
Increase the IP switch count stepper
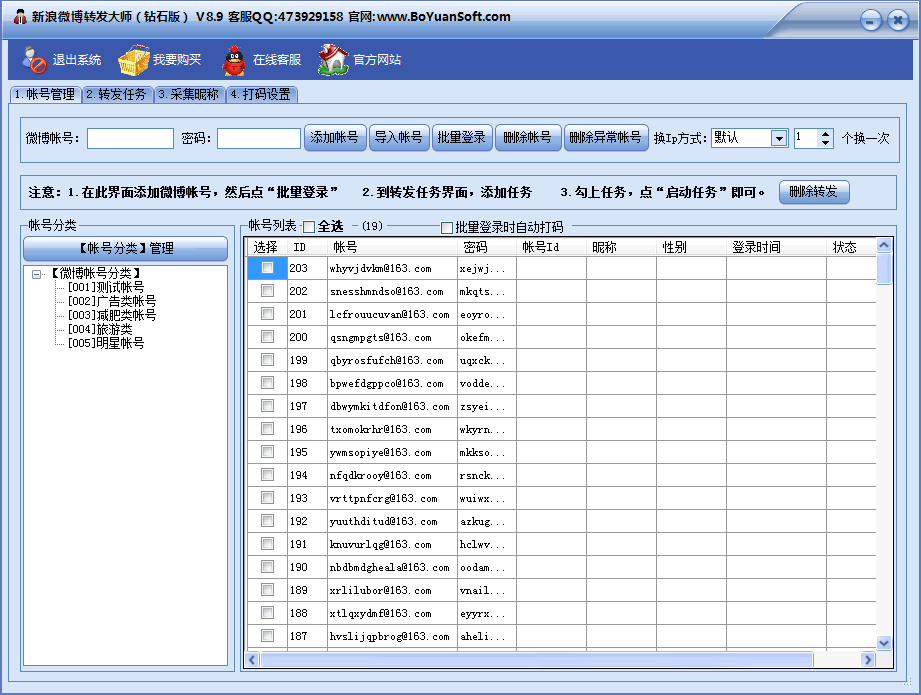825,134
